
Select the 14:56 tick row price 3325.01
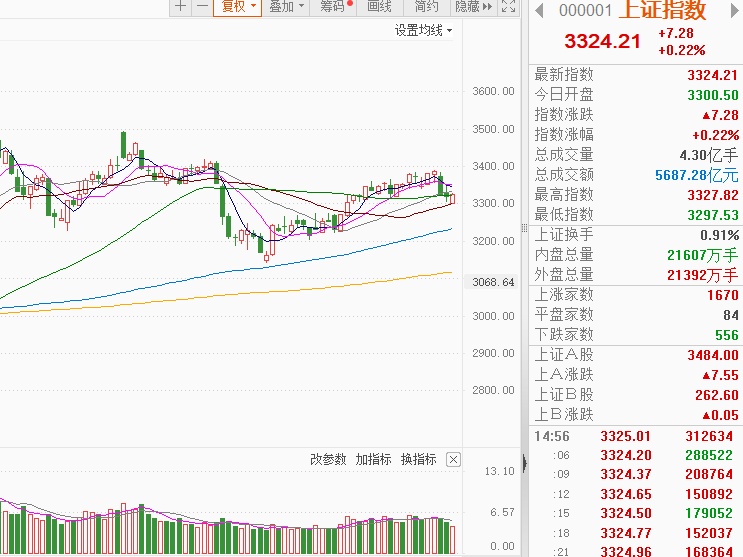coord(625,436)
